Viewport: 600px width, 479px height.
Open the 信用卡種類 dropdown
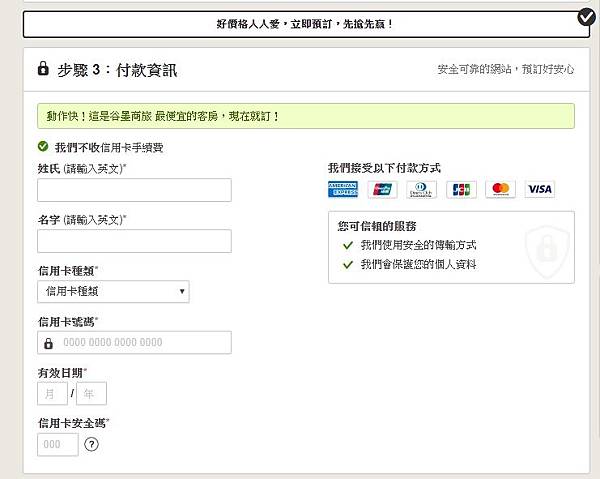pos(113,292)
